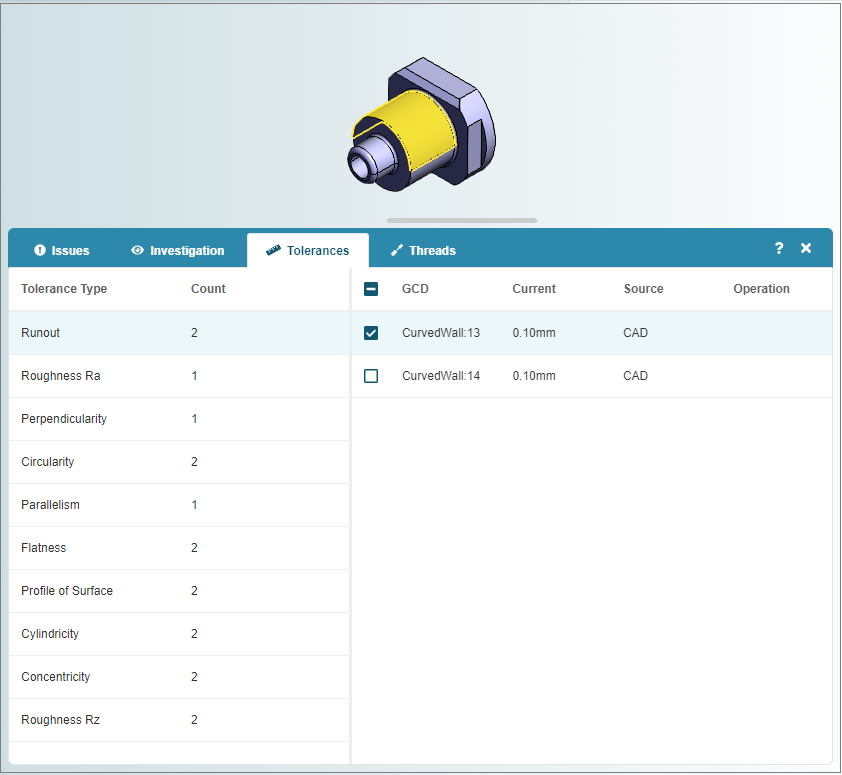Click the Current column header
Screen dimensions: 842x775
534,289
